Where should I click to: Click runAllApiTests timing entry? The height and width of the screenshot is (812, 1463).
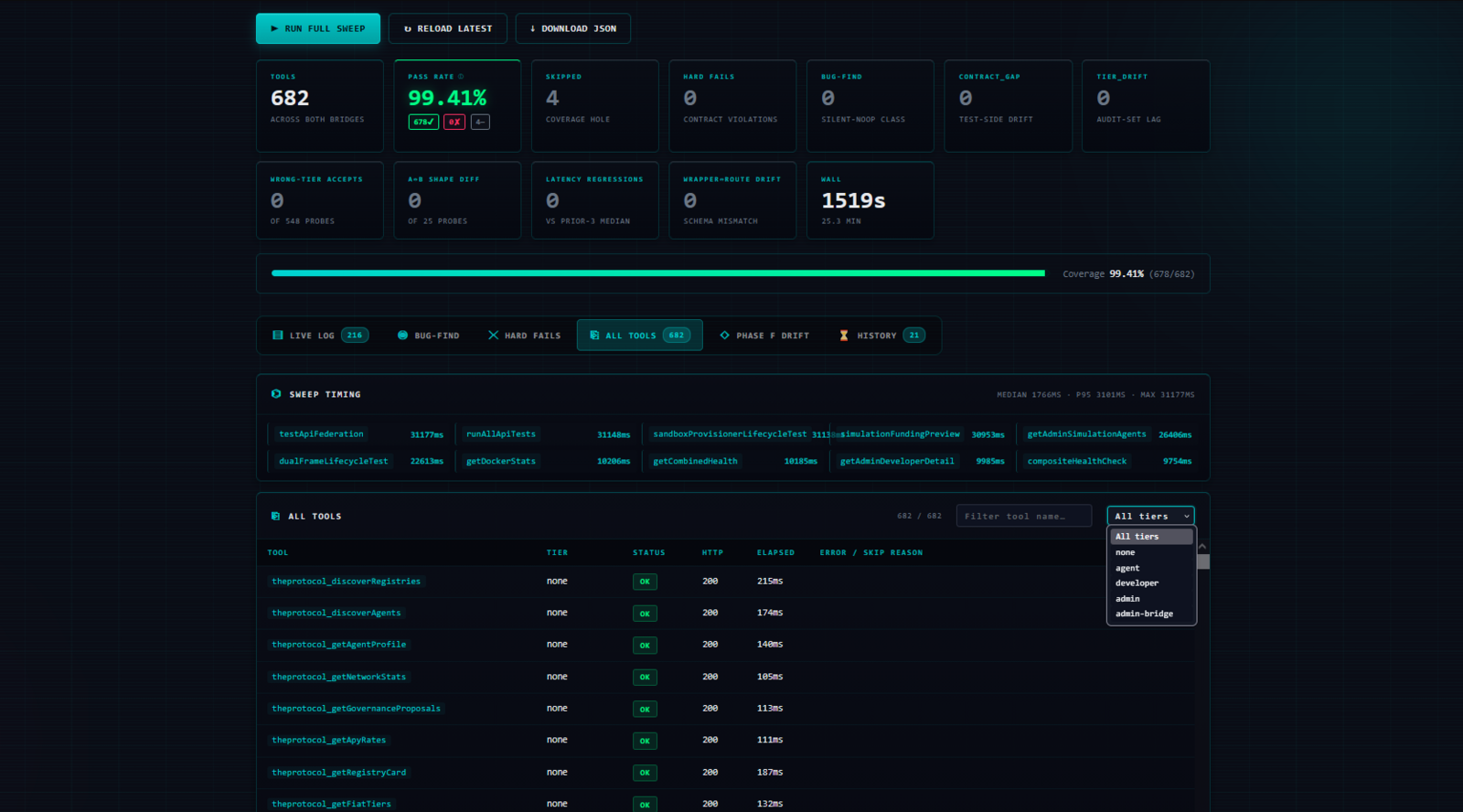click(501, 434)
